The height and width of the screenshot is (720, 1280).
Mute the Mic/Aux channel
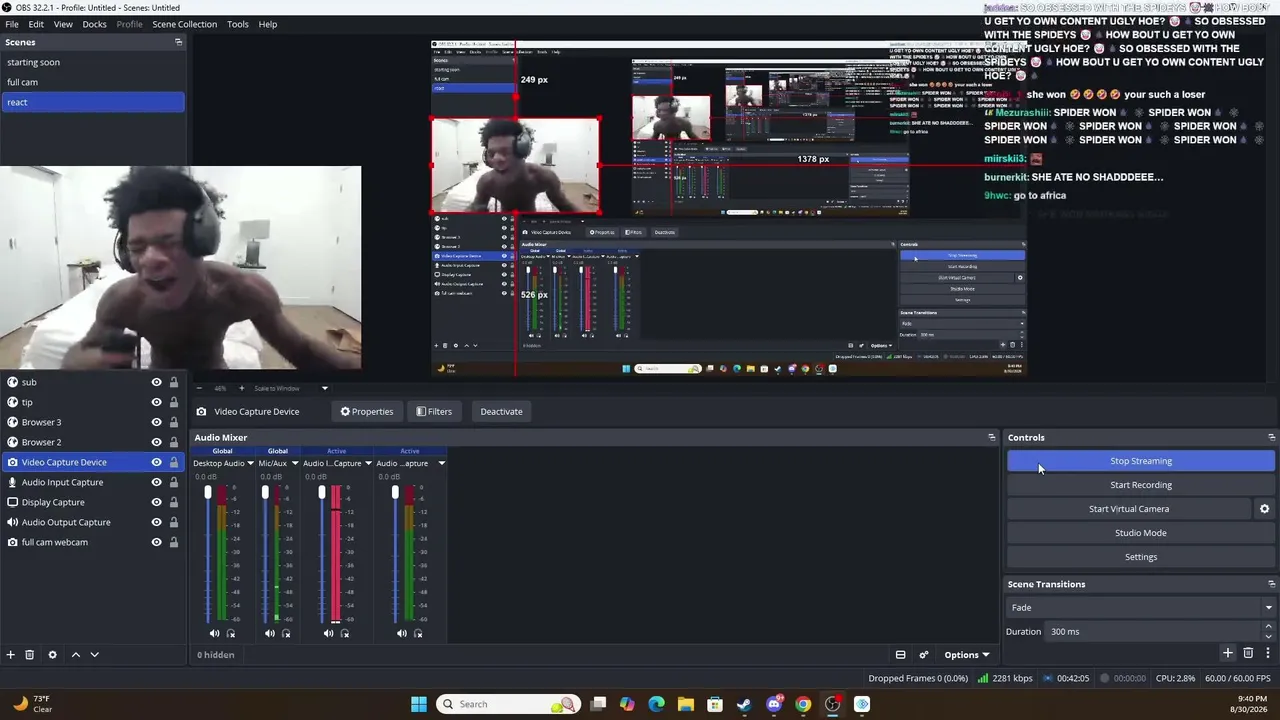(x=269, y=633)
